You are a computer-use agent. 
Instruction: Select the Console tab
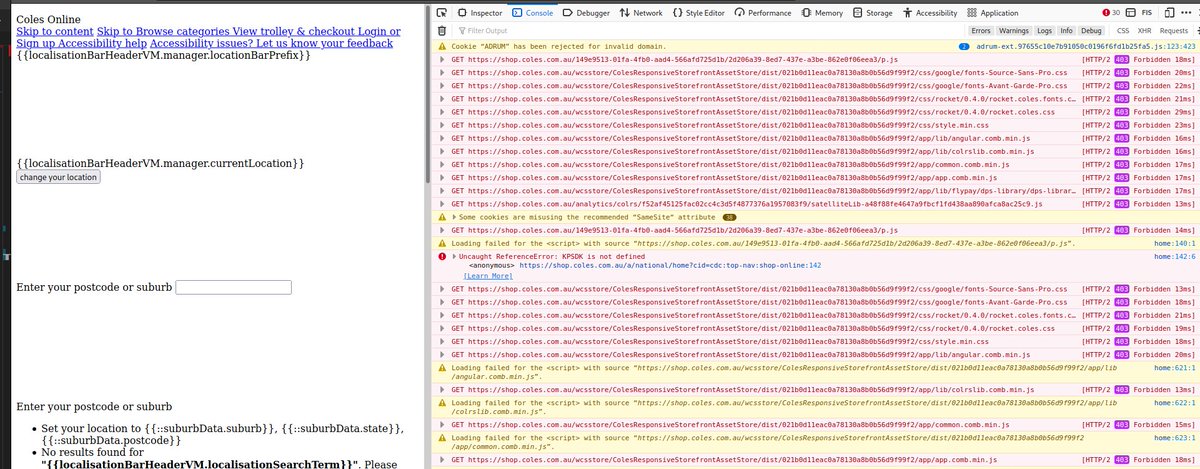pos(532,13)
